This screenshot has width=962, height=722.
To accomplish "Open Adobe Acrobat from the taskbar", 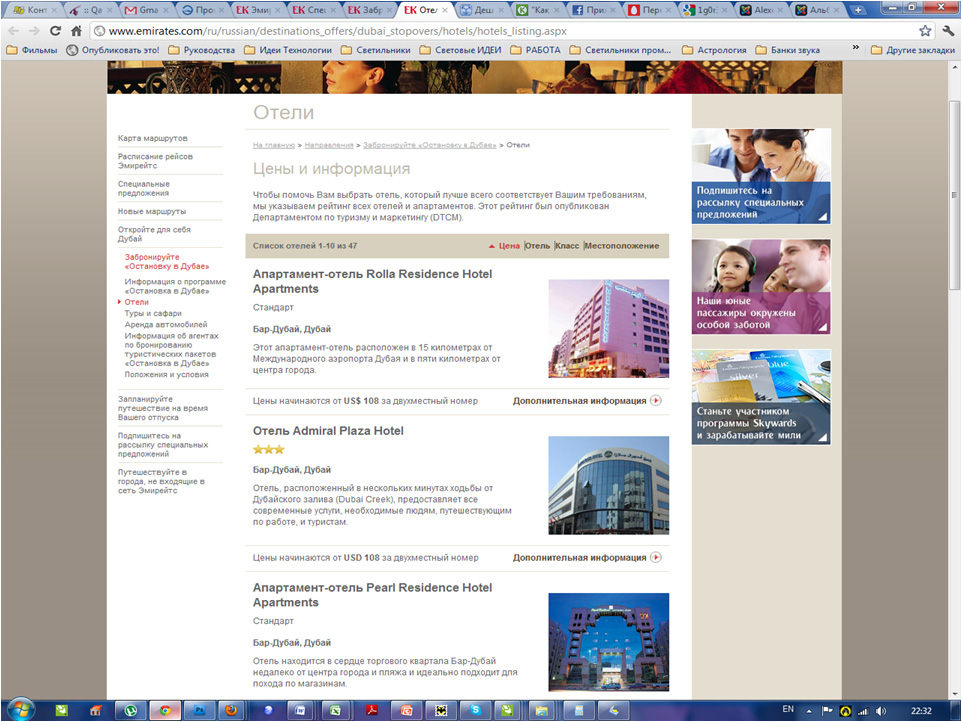I will [372, 710].
